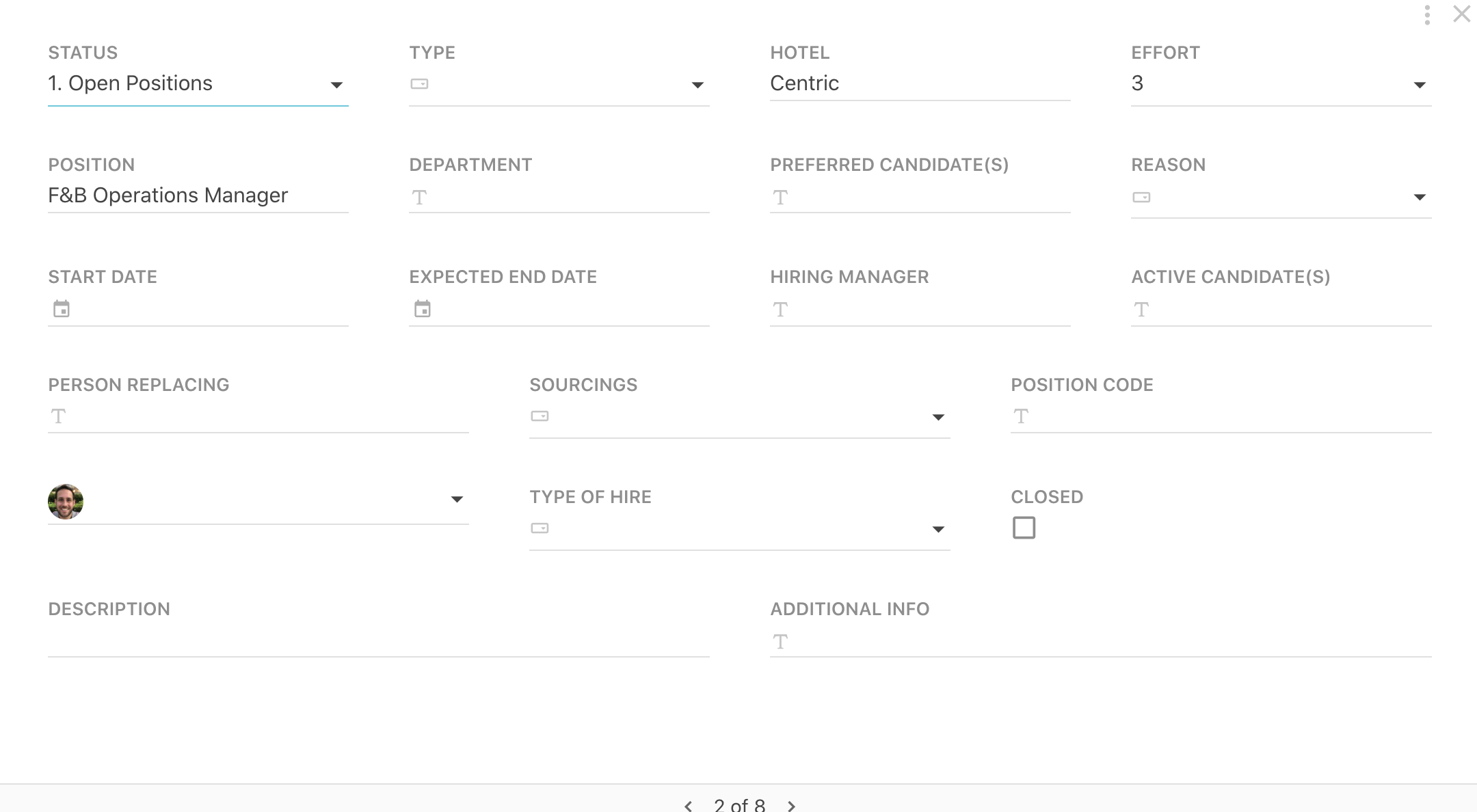Click the Type field dropdown icon
This screenshot has width=1477, height=812.
(697, 85)
